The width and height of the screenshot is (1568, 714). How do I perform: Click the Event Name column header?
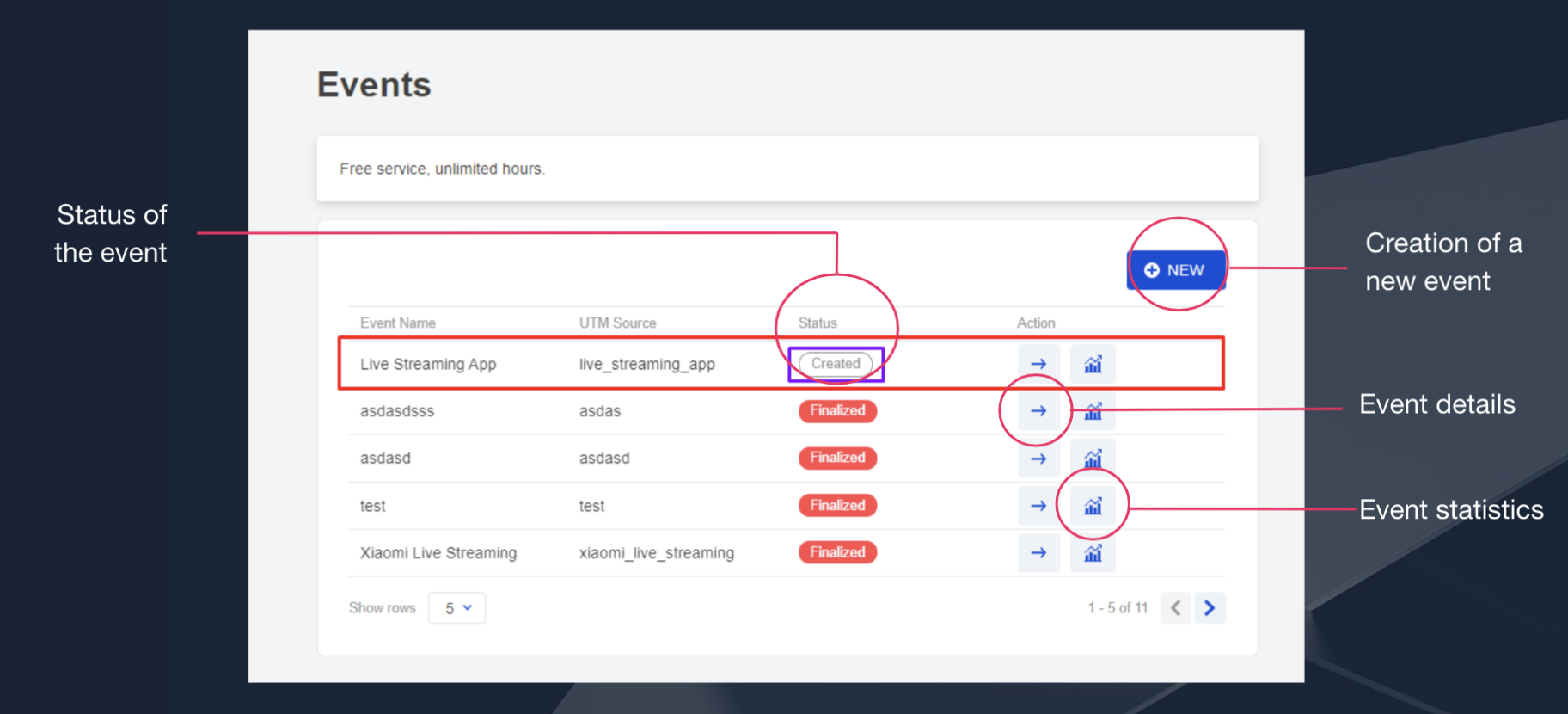coord(397,323)
